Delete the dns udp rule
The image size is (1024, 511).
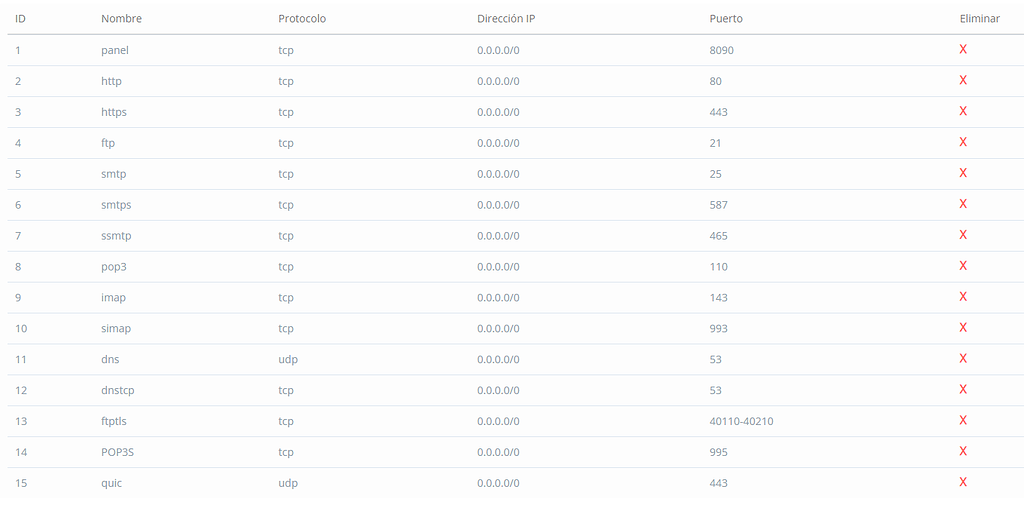(x=963, y=359)
